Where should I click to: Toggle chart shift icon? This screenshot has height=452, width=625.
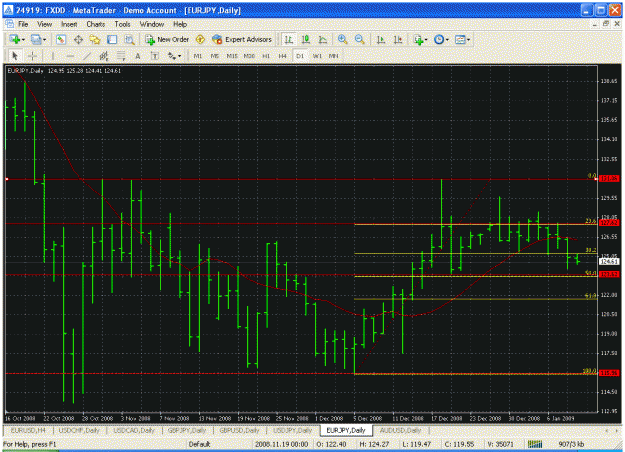coord(398,39)
